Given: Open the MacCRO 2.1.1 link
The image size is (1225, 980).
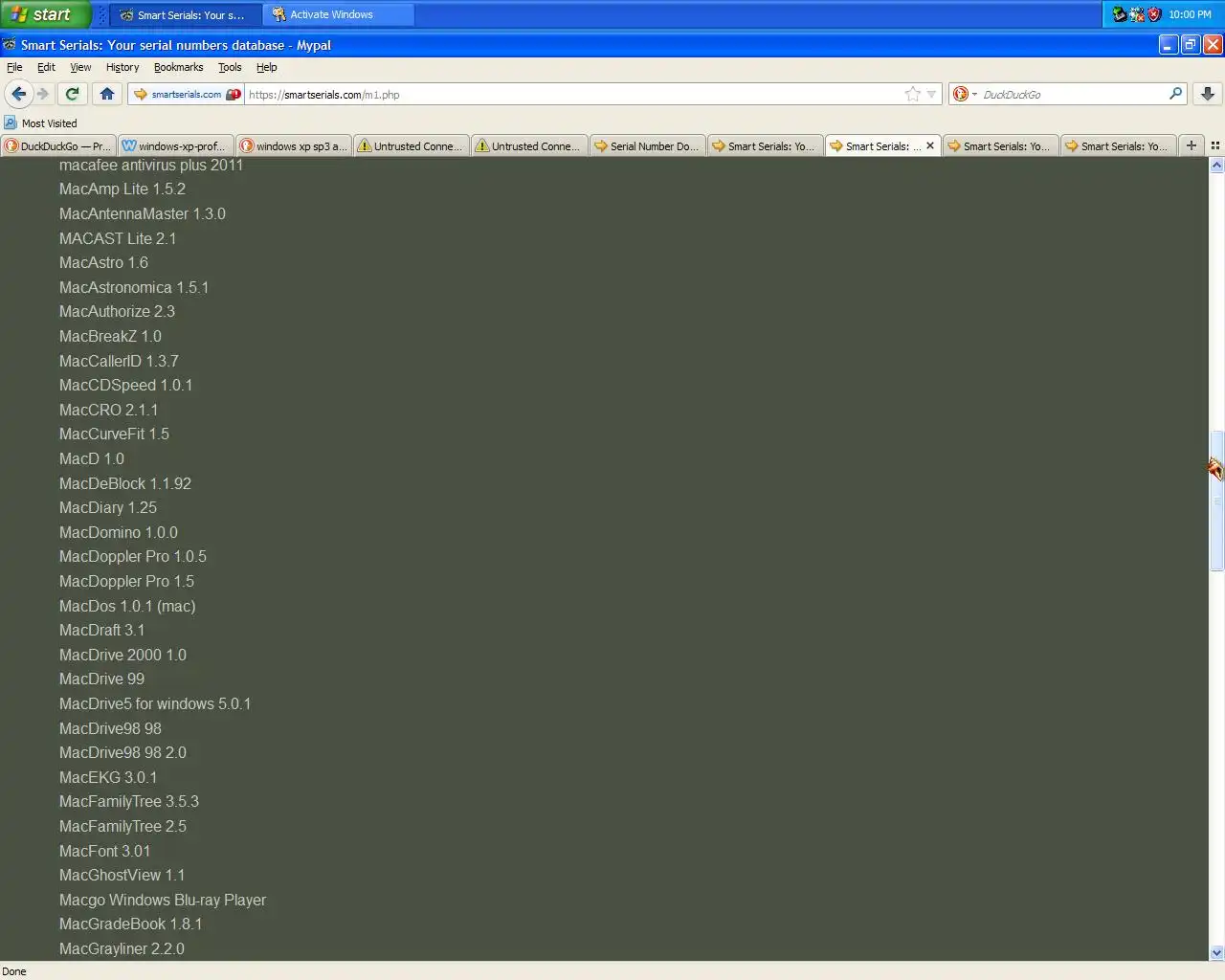Looking at the screenshot, I should 109,411.
